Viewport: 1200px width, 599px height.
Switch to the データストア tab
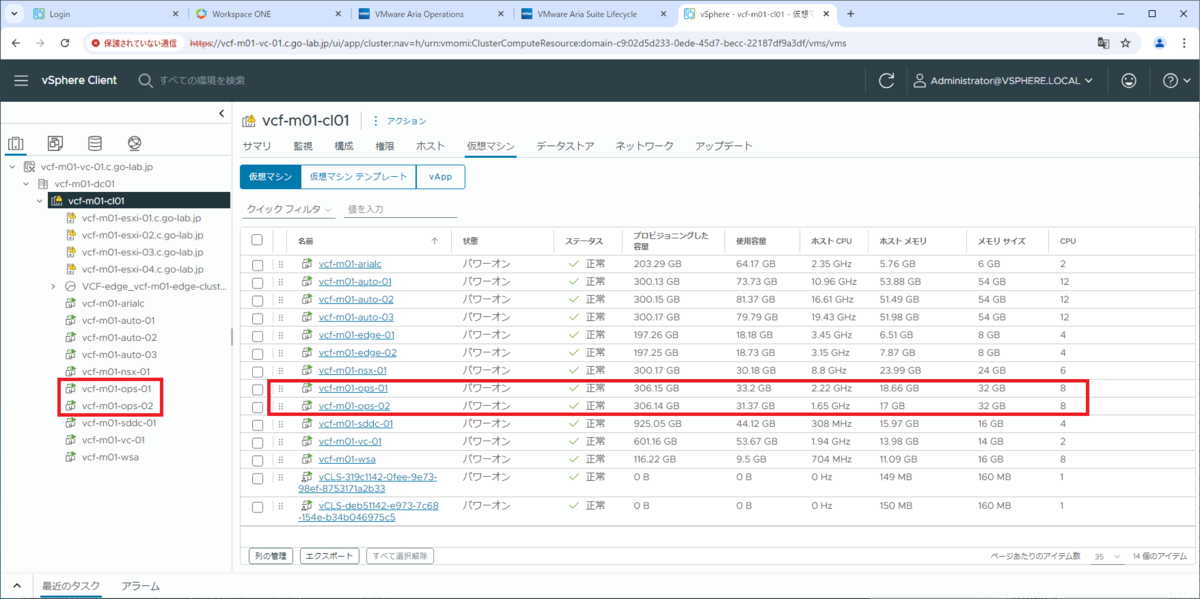(x=565, y=146)
